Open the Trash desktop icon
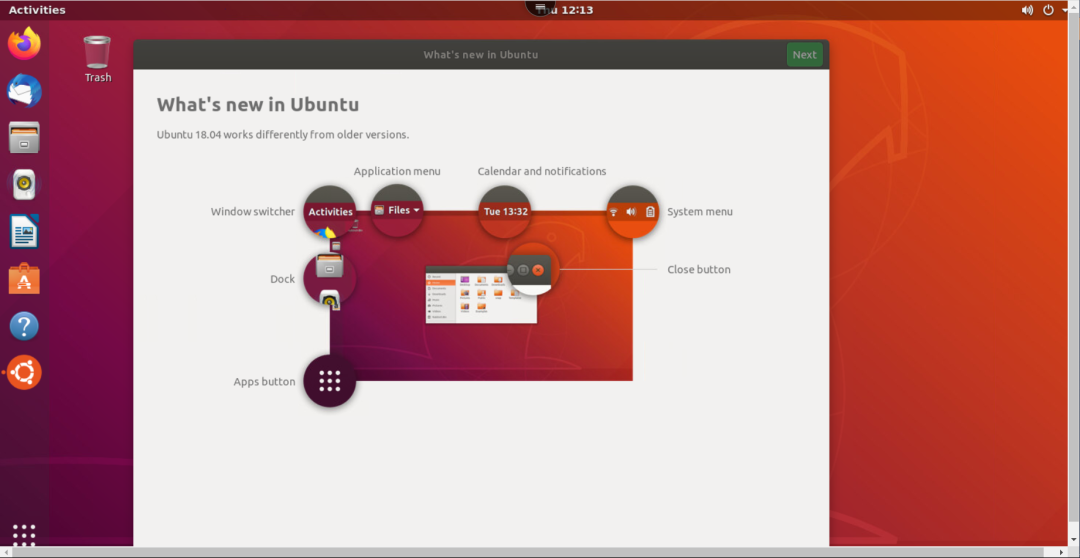1080x558 pixels. click(x=97, y=60)
